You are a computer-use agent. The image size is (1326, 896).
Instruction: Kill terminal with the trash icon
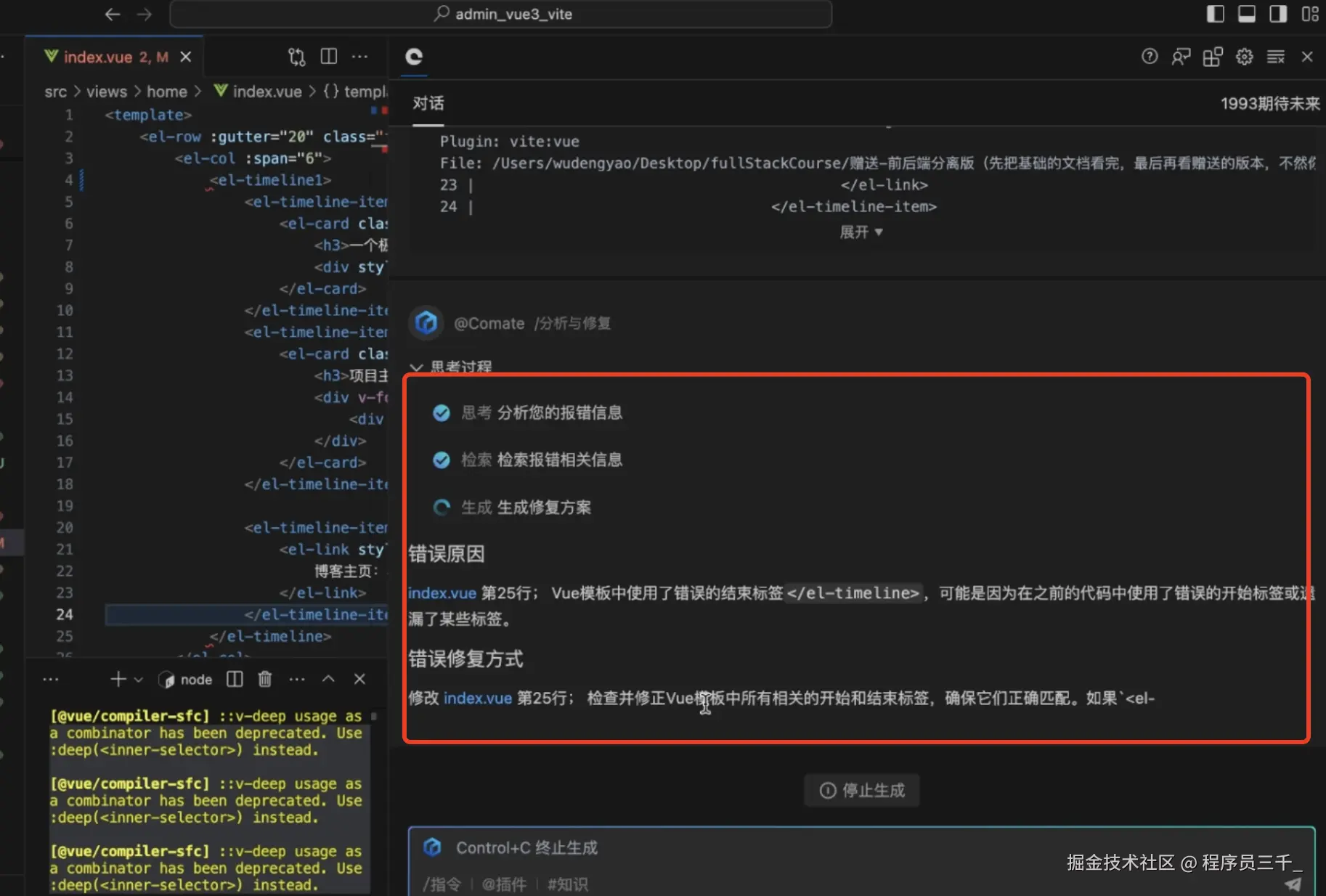coord(265,679)
